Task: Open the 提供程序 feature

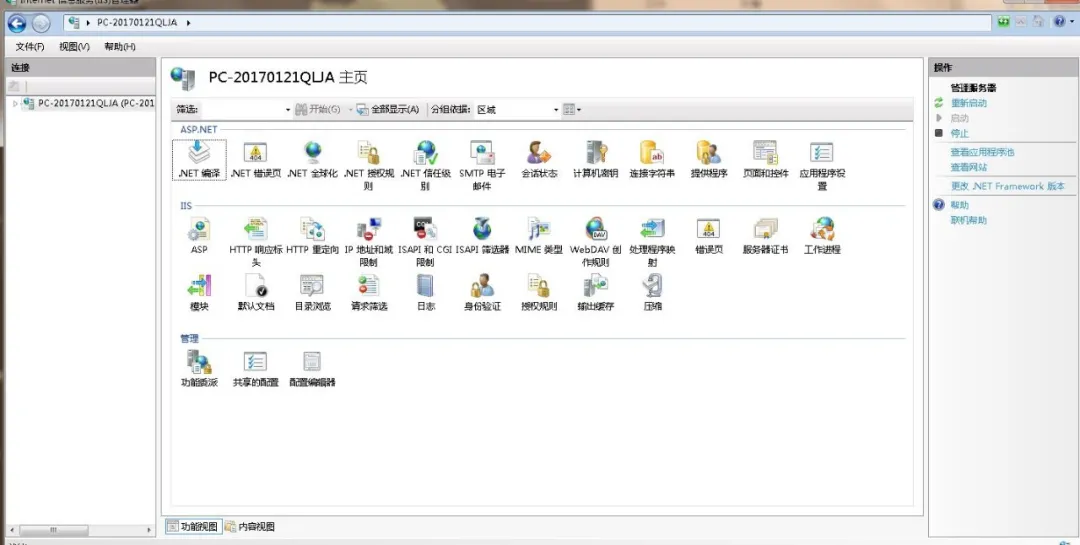Action: (x=709, y=160)
